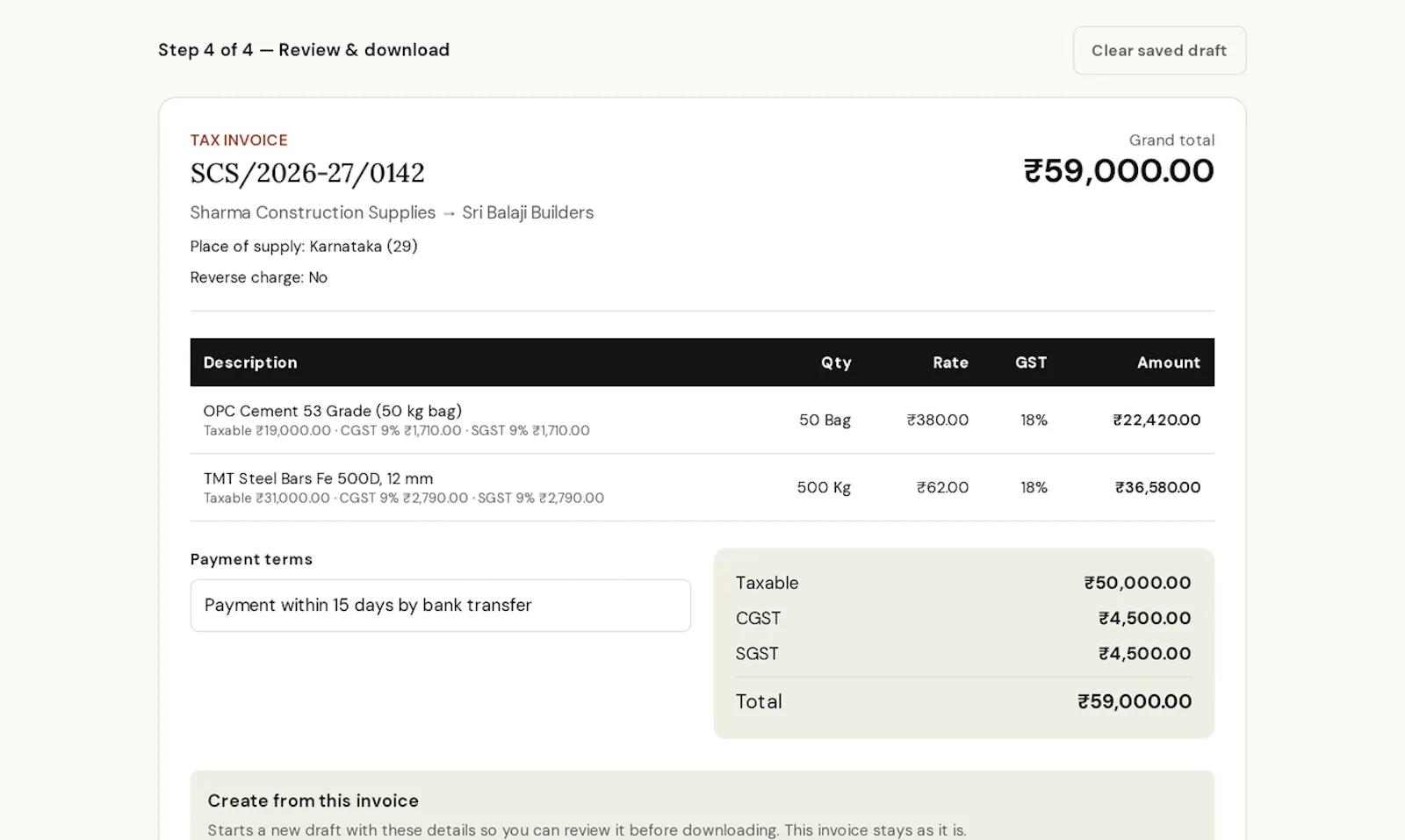This screenshot has height=840, width=1405.
Task: Click the CGST ₹4,500.00 summary value
Action: [1144, 618]
